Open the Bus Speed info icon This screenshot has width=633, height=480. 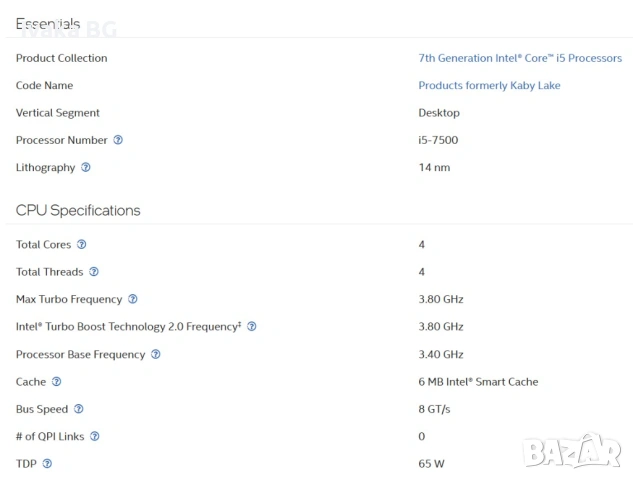(x=79, y=409)
